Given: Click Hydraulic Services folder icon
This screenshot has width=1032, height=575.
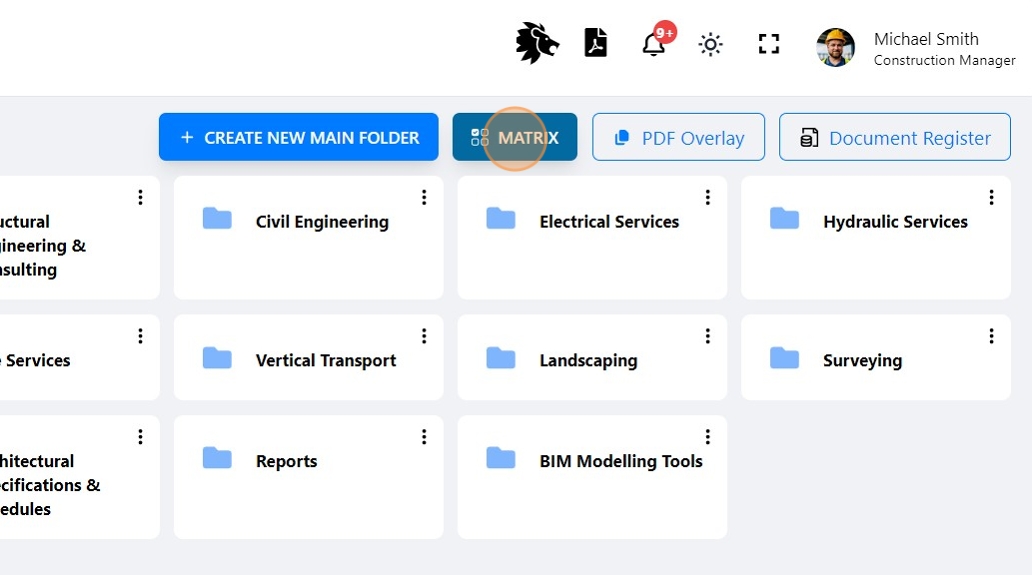Looking at the screenshot, I should (785, 218).
